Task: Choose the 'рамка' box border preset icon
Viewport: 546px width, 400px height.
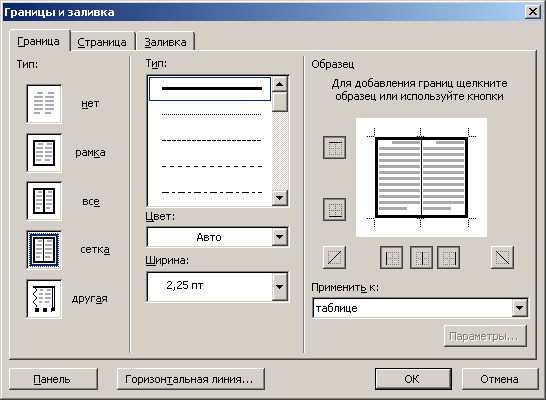Action: [44, 153]
